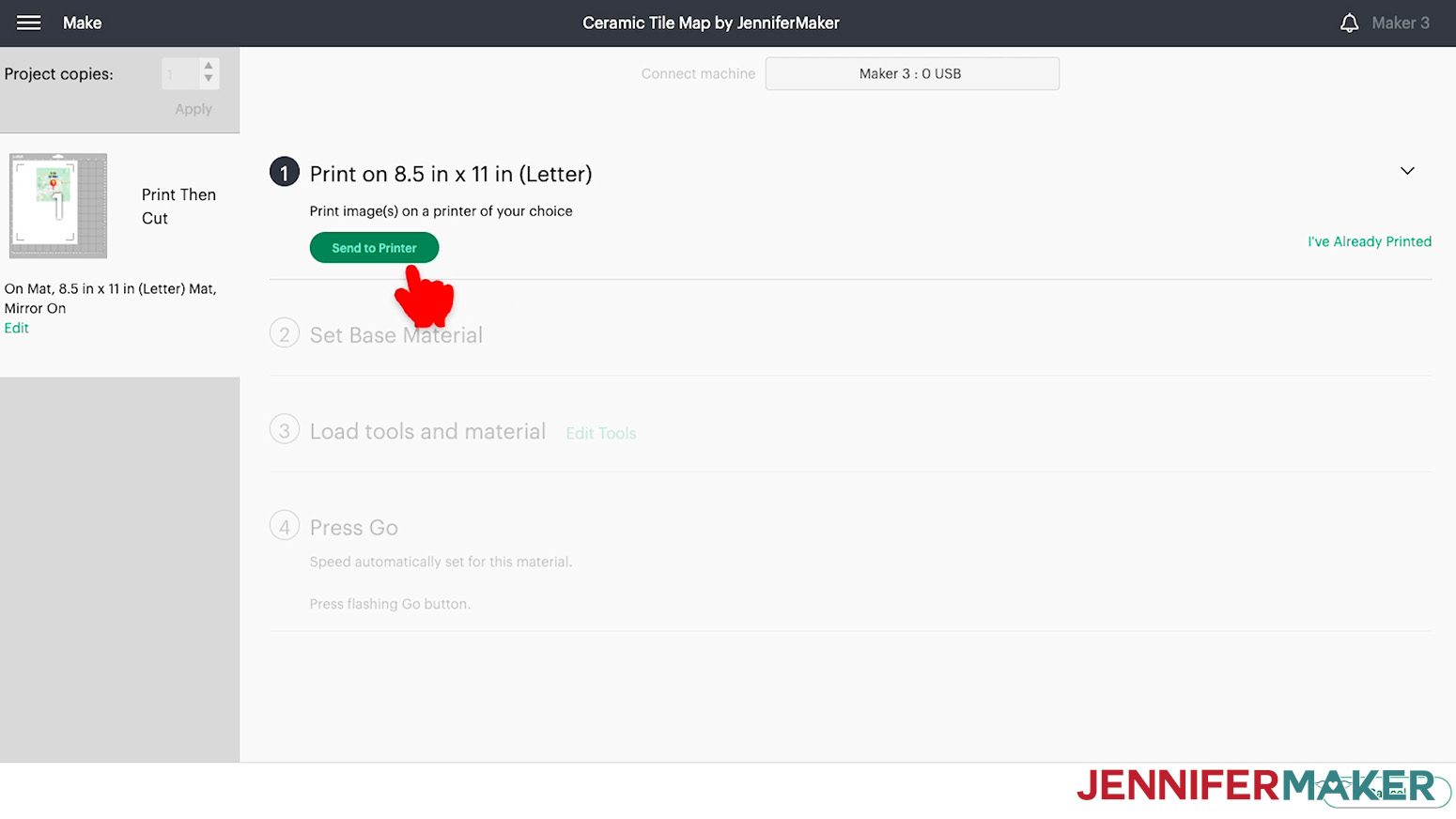Click the Send to Printer button

374,248
